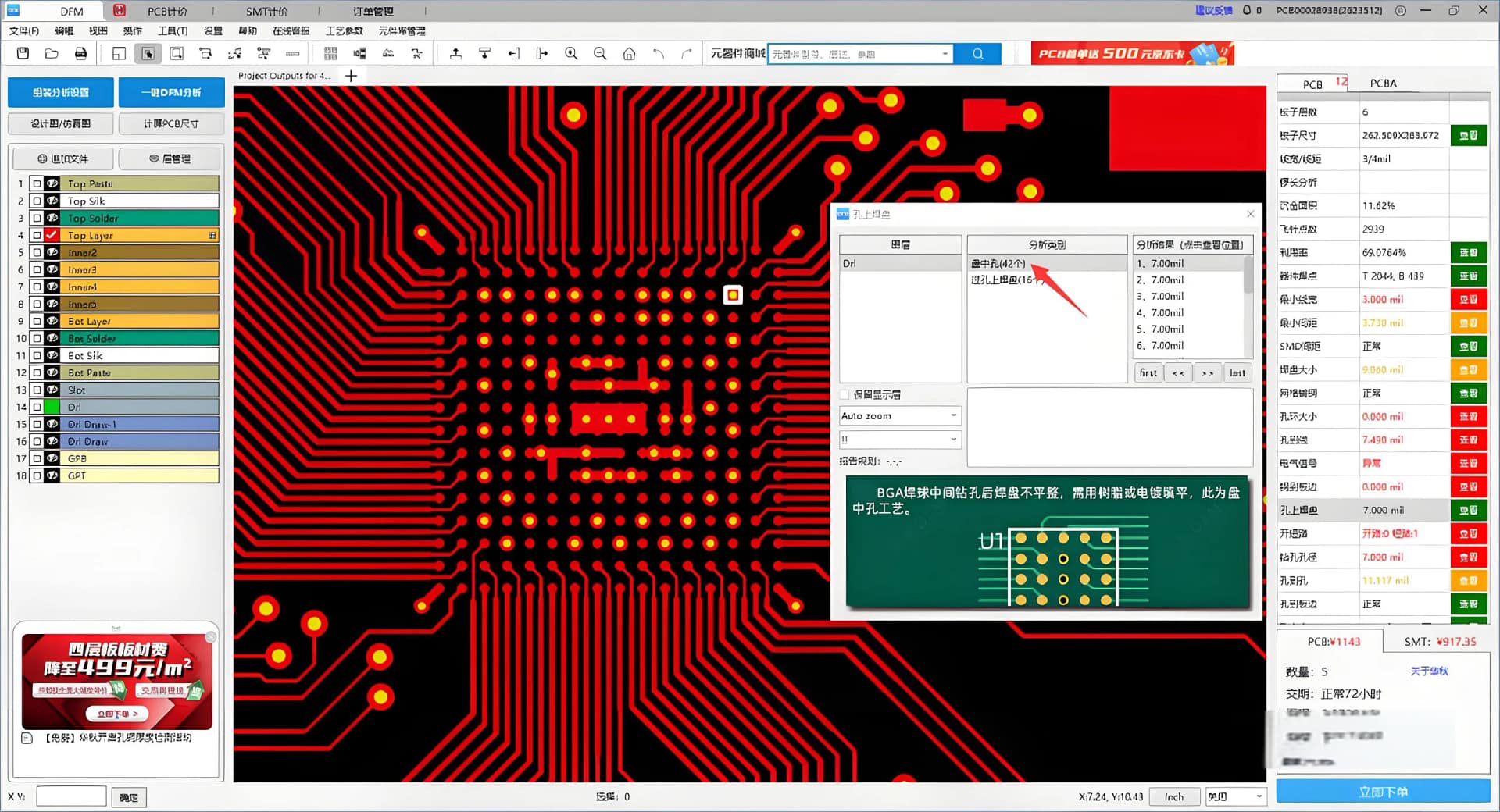Click the home view toolbar icon
Viewport: 1500px width, 812px height.
tap(629, 53)
